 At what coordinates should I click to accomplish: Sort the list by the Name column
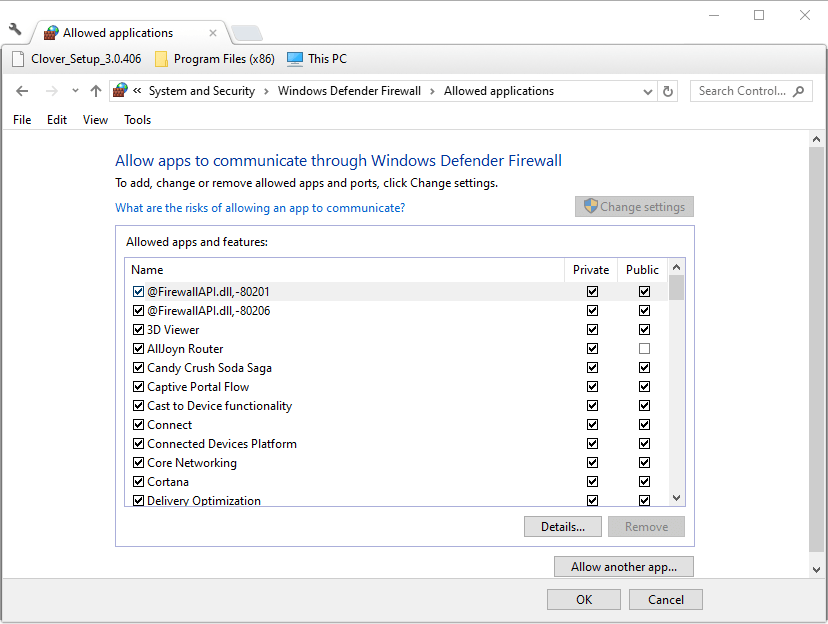tap(345, 270)
